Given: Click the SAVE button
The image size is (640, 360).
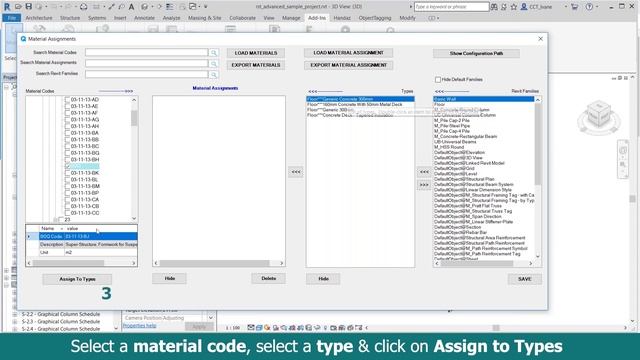Looking at the screenshot, I should [524, 279].
